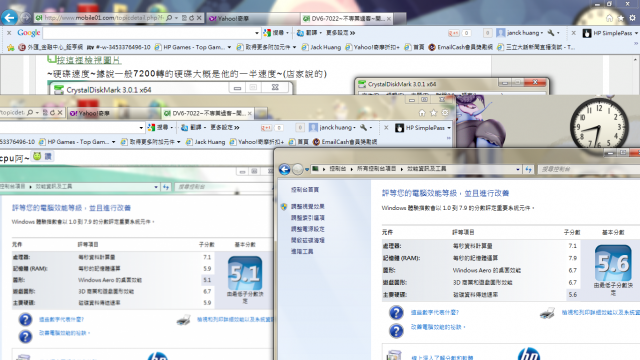Click the top browser's Forward arrow
Viewport: 640px width, 360px height.
pos(25,18)
